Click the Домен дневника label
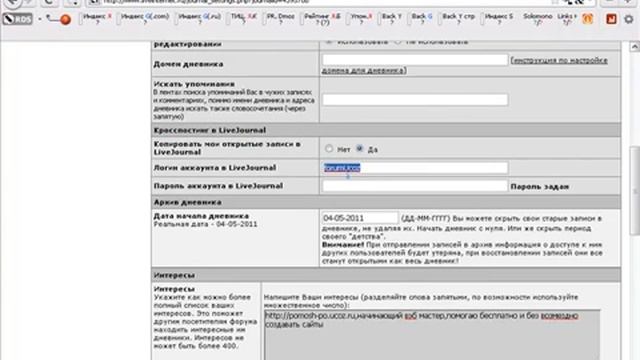The width and height of the screenshot is (640, 360). coord(188,64)
